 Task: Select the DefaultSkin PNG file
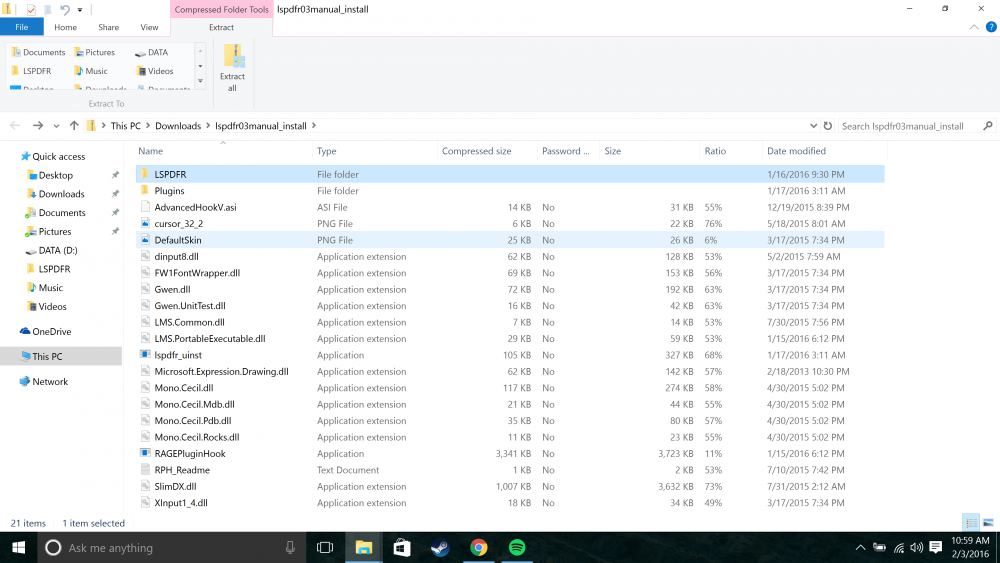tap(510, 240)
